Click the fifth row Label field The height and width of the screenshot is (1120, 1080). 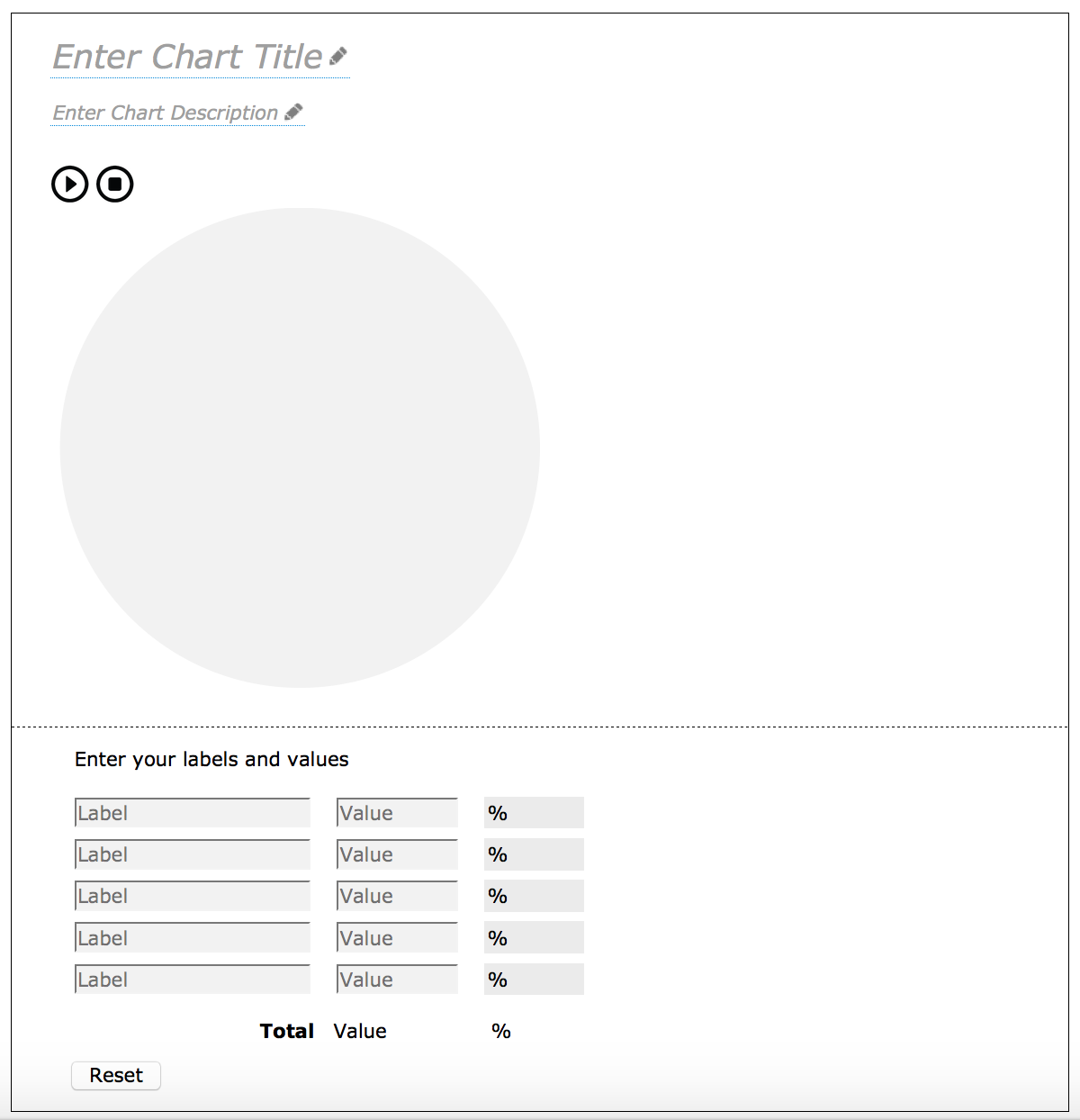[193, 980]
